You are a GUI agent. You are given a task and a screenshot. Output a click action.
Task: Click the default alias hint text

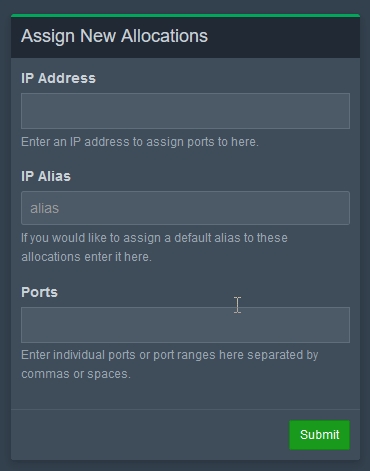[x=154, y=247]
